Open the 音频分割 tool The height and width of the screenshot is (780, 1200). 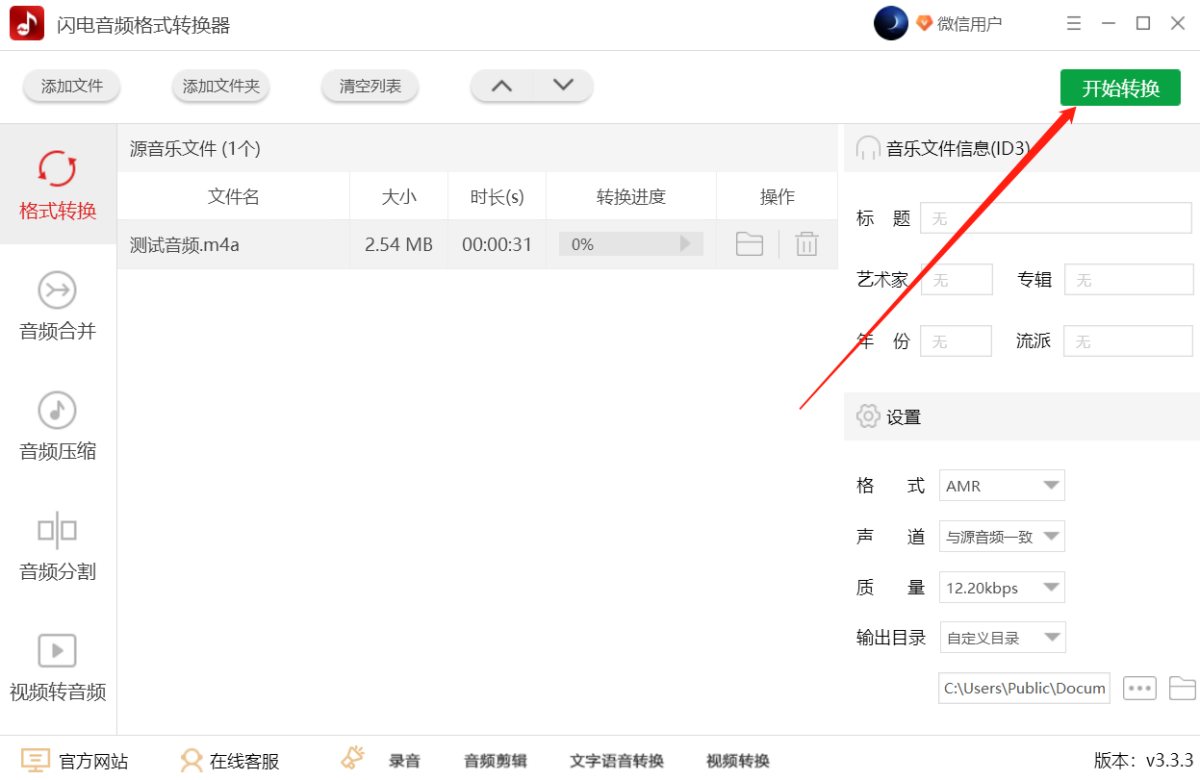(x=58, y=530)
